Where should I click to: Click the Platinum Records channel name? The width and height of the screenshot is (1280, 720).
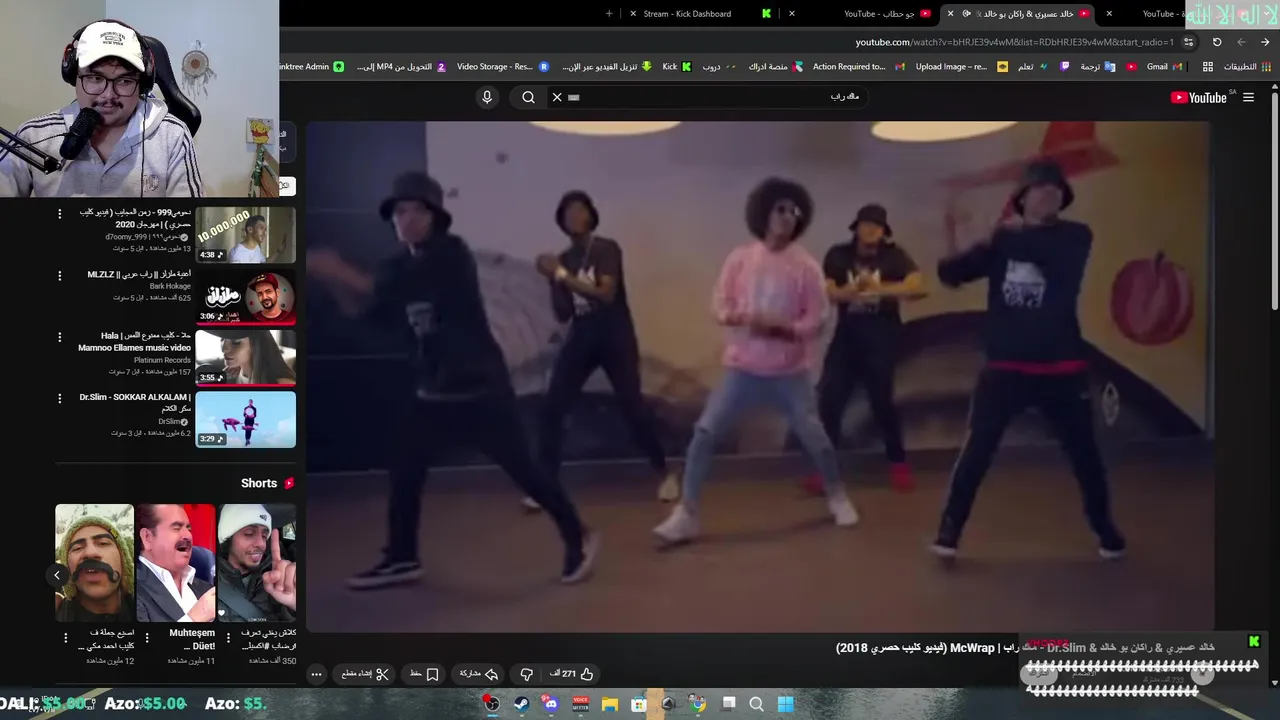(x=162, y=360)
